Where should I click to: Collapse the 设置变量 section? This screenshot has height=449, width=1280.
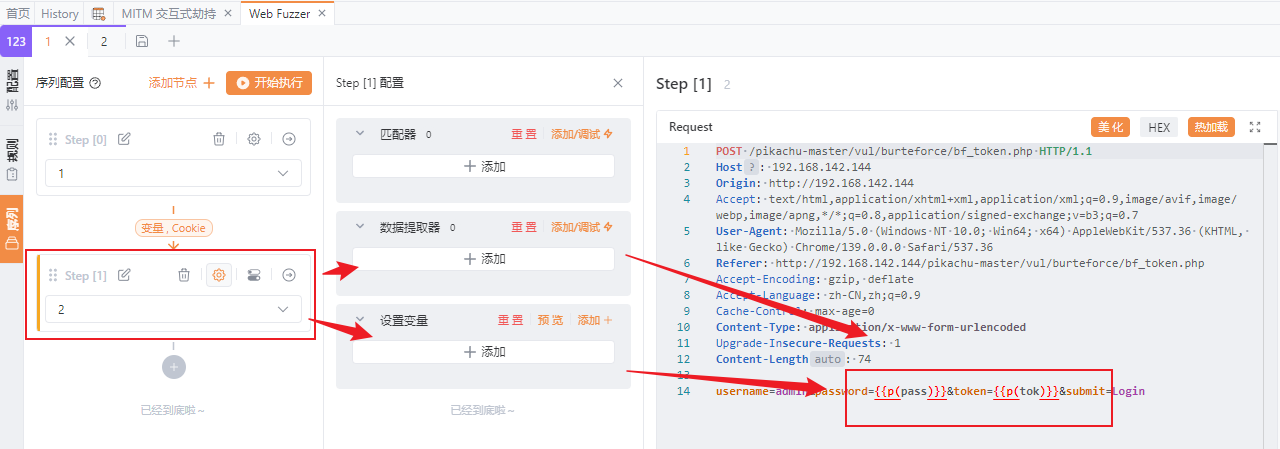click(360, 320)
